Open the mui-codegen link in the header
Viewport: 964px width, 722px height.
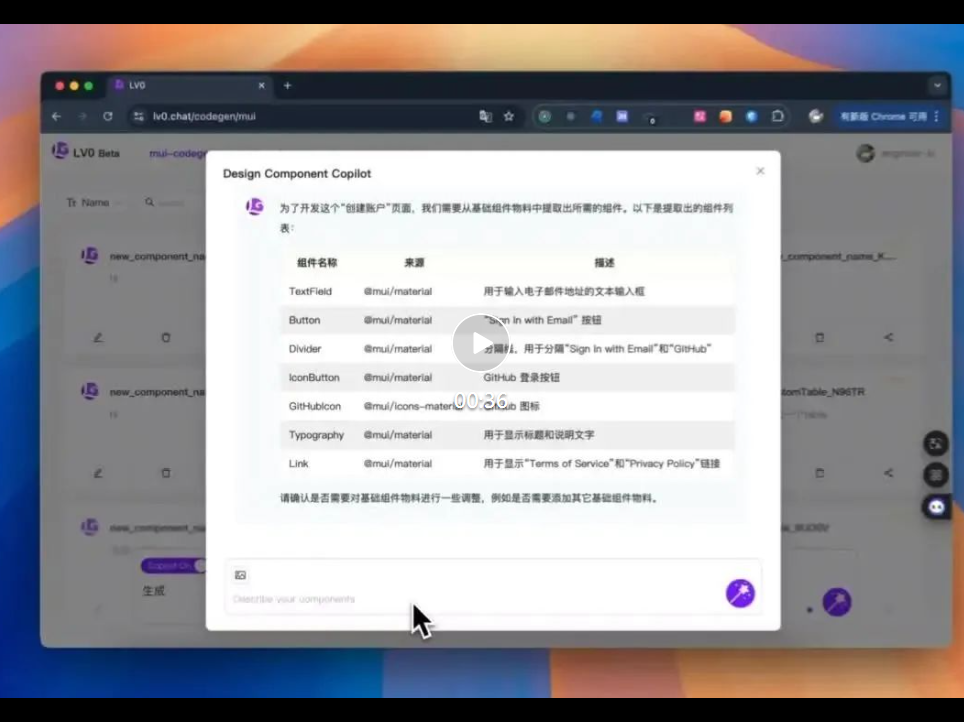pyautogui.click(x=178, y=153)
